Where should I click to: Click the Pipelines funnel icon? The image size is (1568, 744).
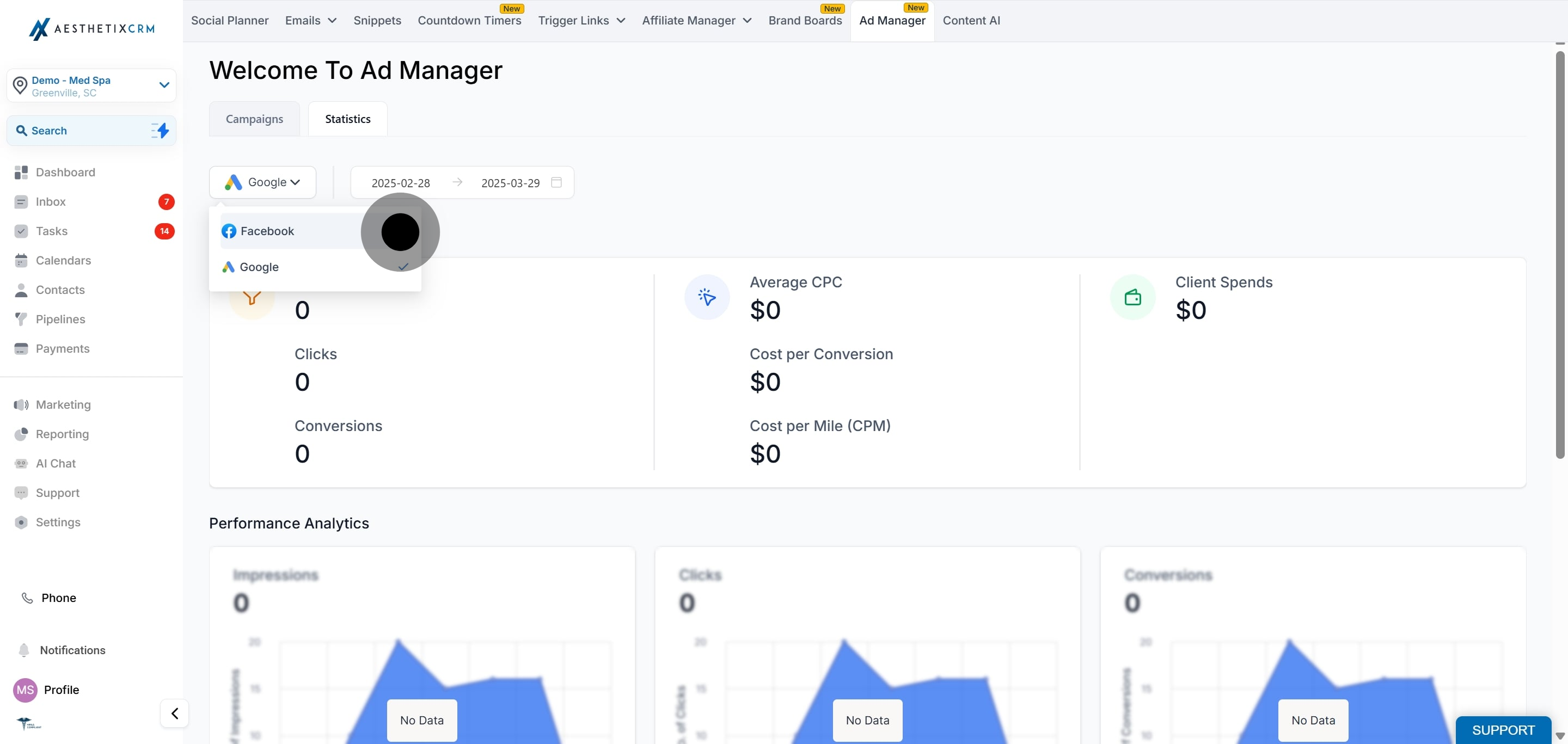point(21,319)
